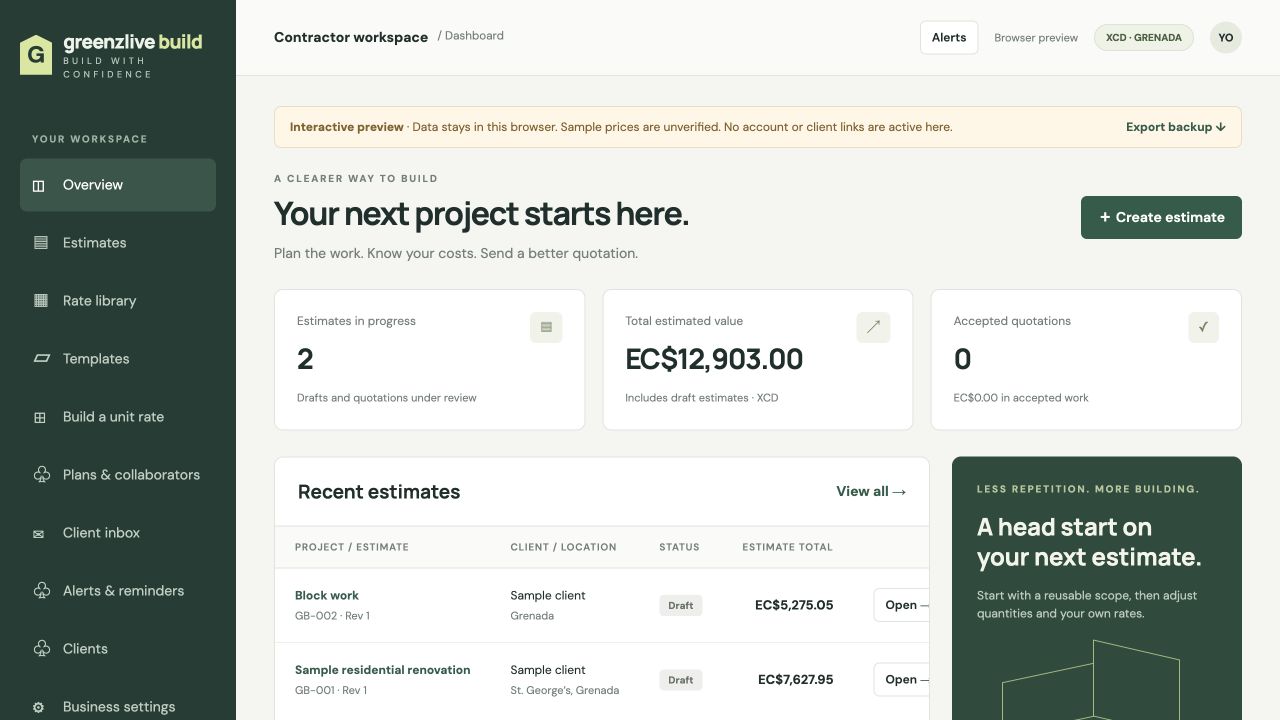This screenshot has width=1280, height=720.
Task: Click the Total estimated value arrow icon
Action: [873, 327]
